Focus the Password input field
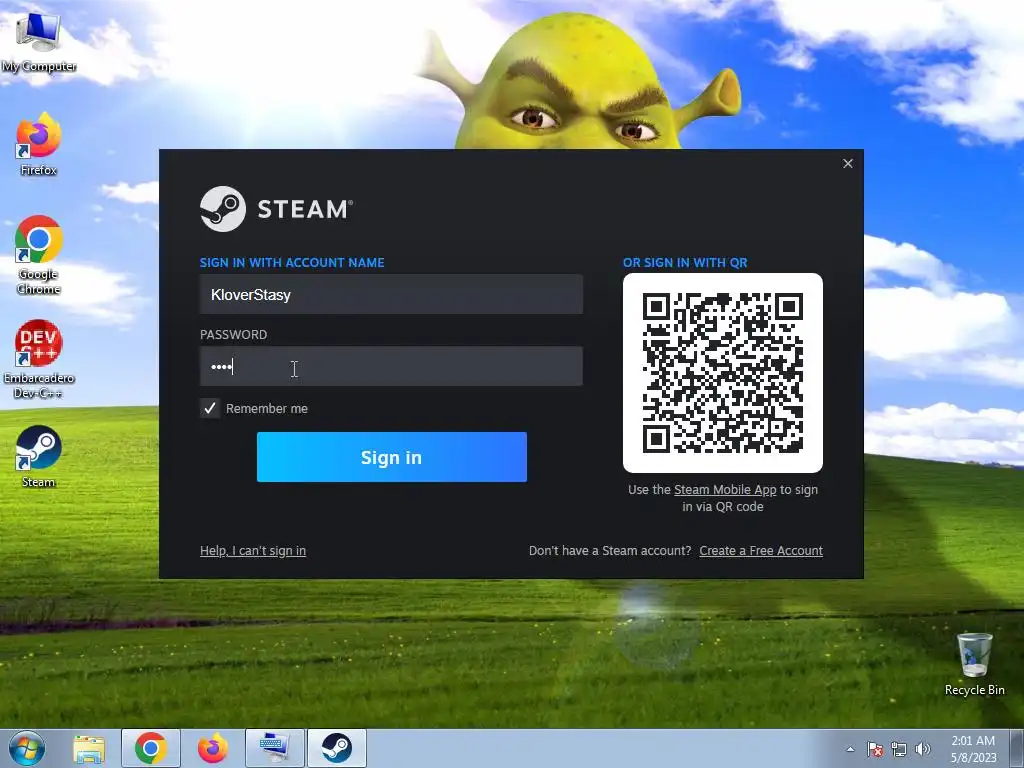Screen dimensions: 1024x768 391,366
